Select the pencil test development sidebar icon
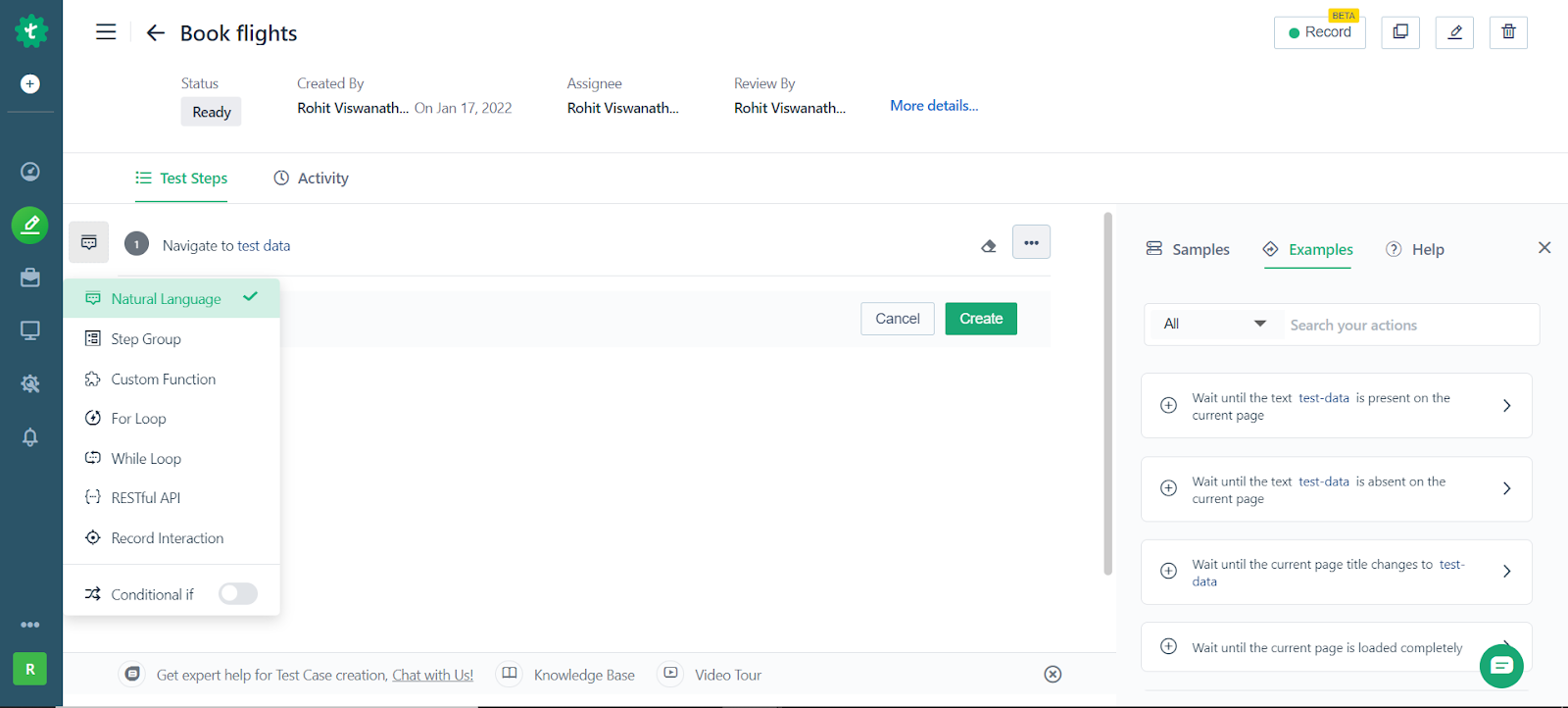Viewport: 1568px width, 708px height. click(30, 226)
